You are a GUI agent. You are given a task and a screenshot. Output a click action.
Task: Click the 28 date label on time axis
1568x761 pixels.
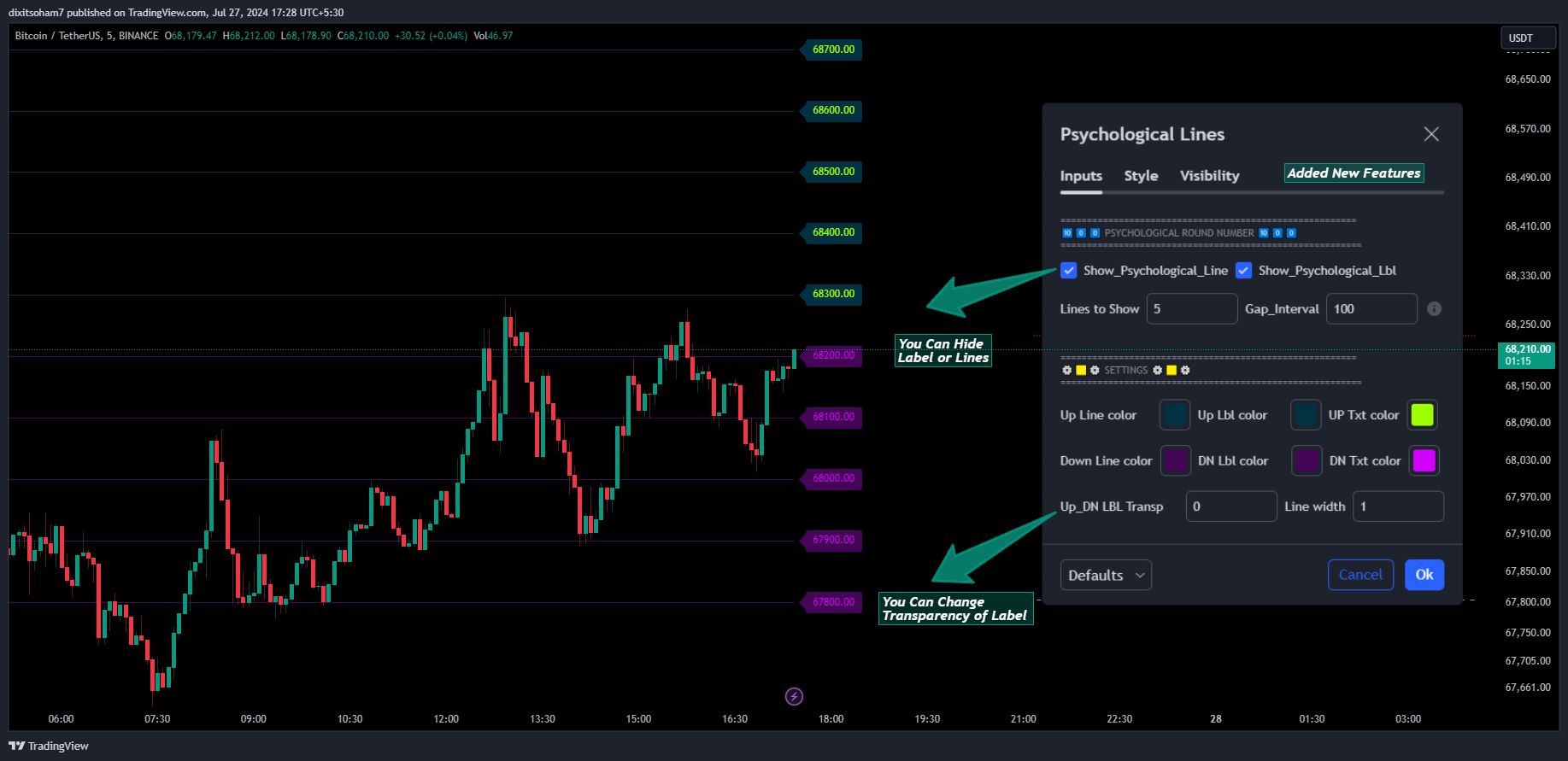click(x=1216, y=719)
